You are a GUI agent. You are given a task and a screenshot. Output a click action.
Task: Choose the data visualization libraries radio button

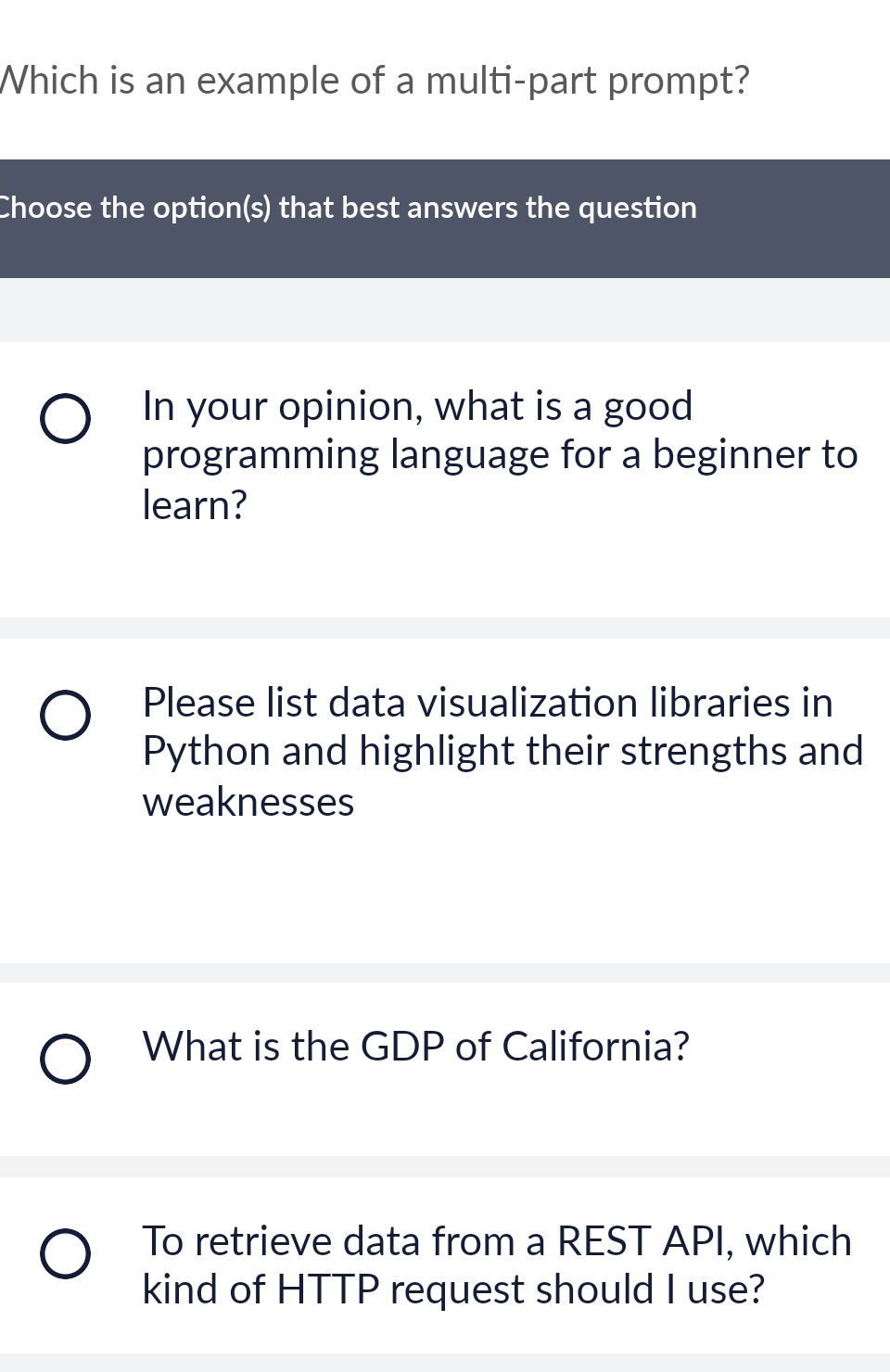coord(65,716)
